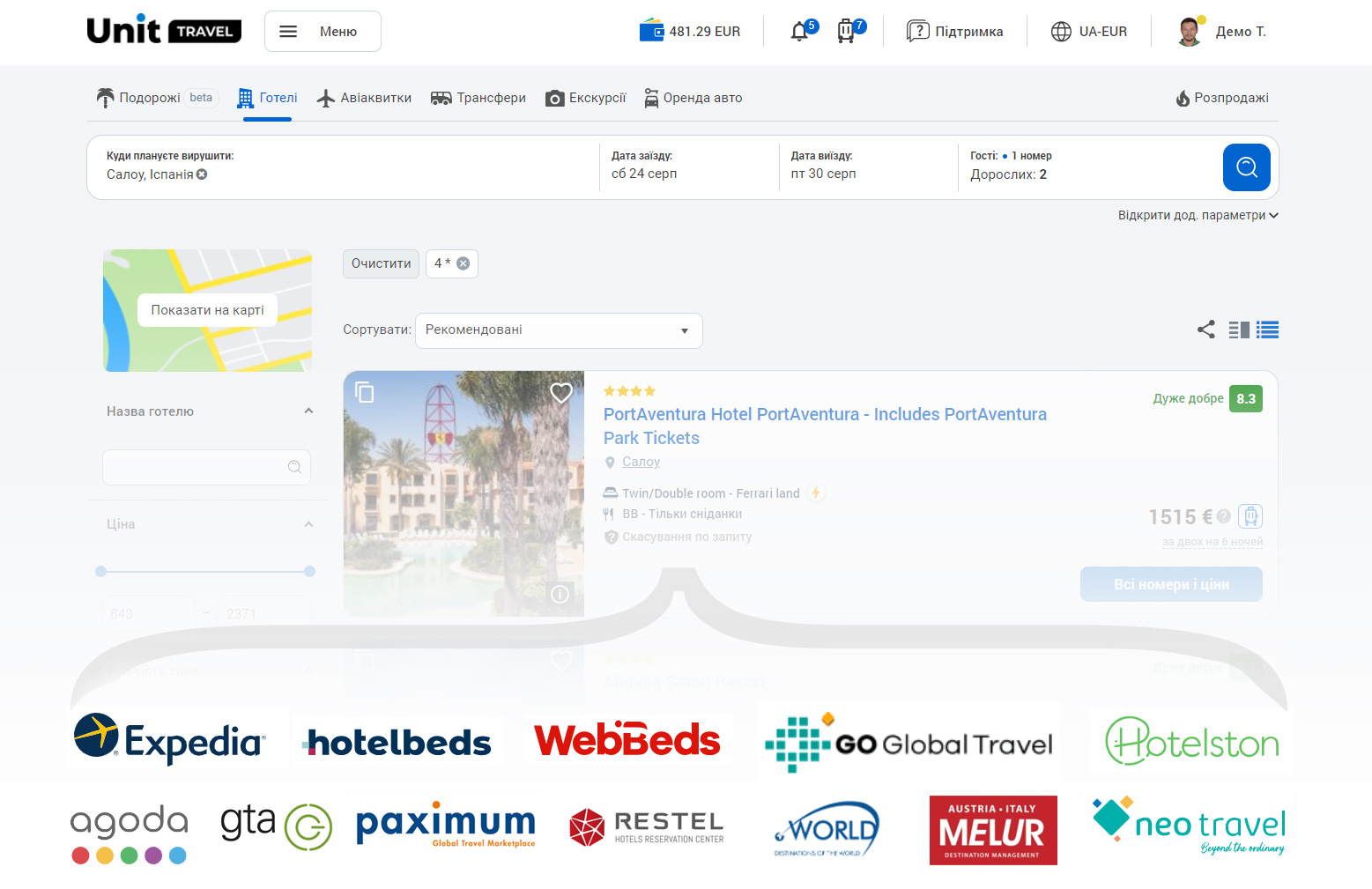Open the luggage cart icon in header
Viewport: 1372px width, 889px height.
[846, 32]
